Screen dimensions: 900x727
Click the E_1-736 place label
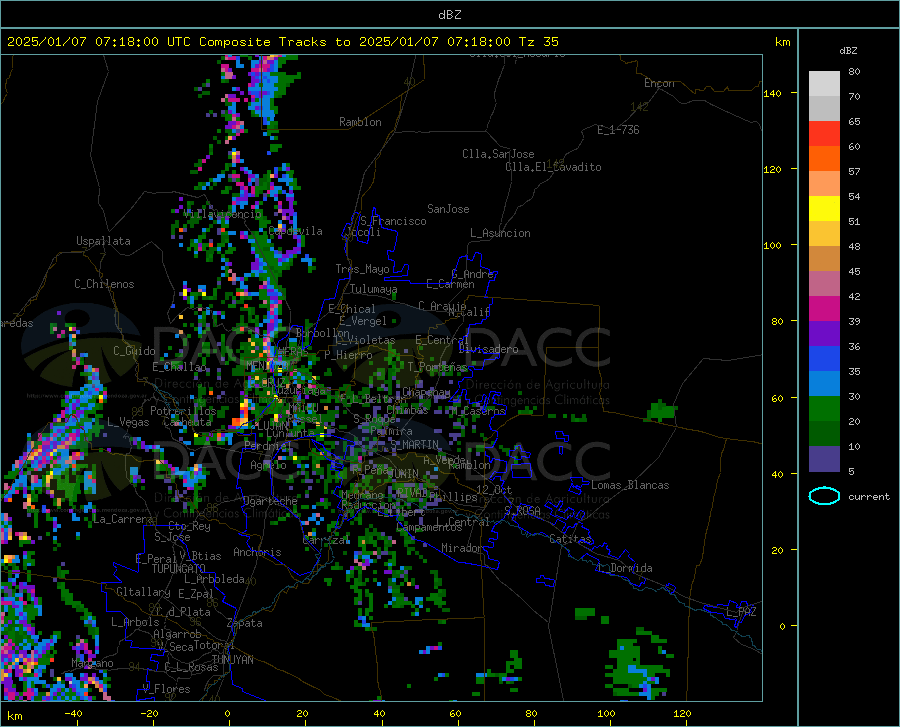[x=618, y=130]
